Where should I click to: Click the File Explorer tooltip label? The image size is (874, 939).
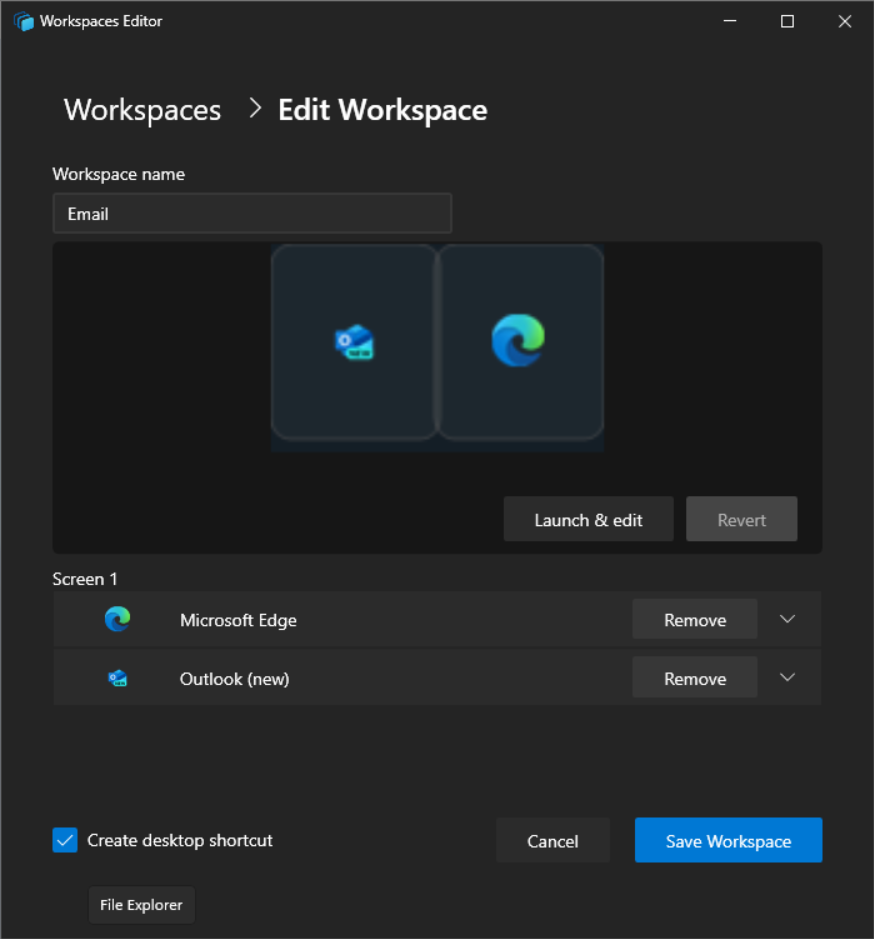(141, 905)
